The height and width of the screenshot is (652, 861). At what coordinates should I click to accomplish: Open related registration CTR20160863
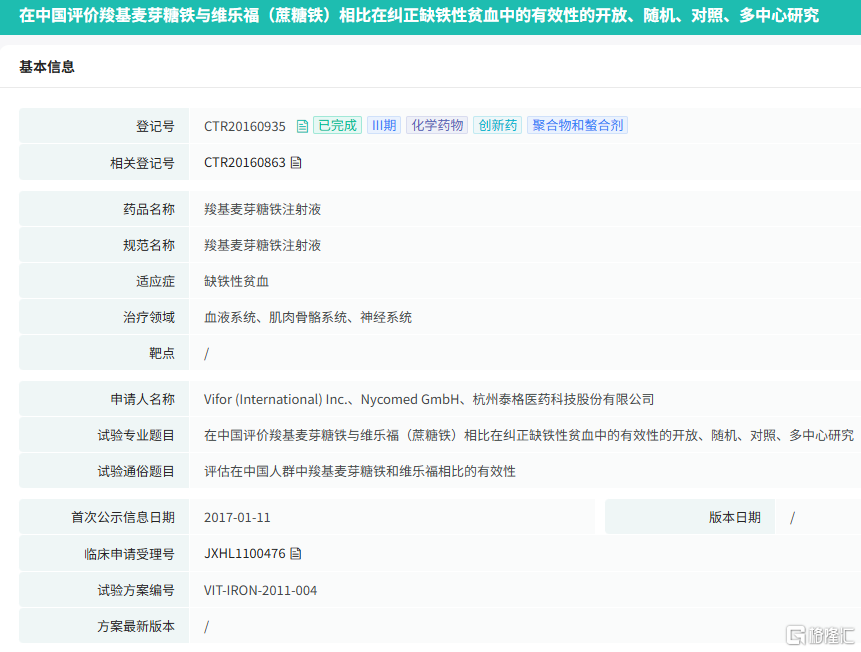tap(245, 163)
